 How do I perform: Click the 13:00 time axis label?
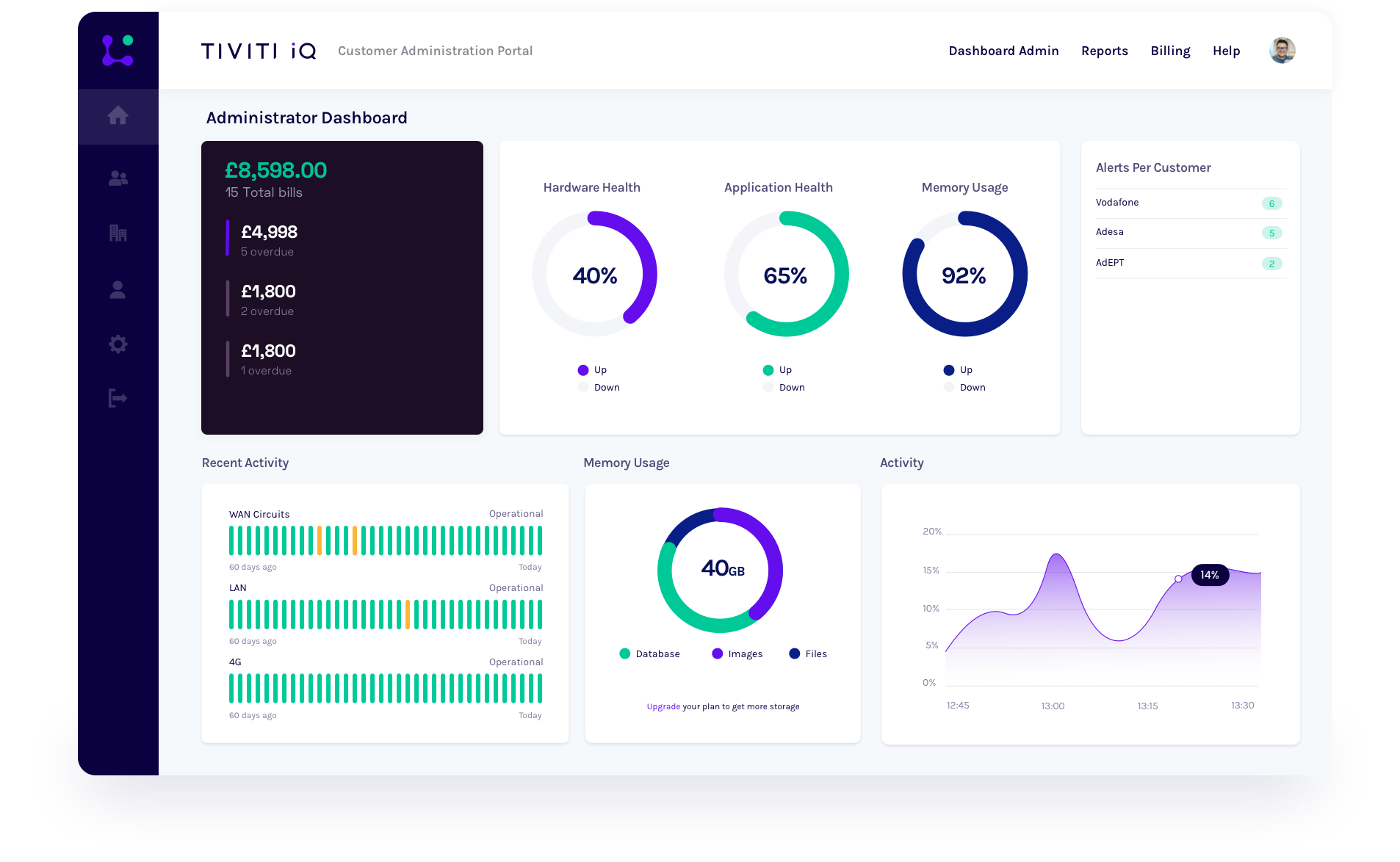[x=1052, y=706]
